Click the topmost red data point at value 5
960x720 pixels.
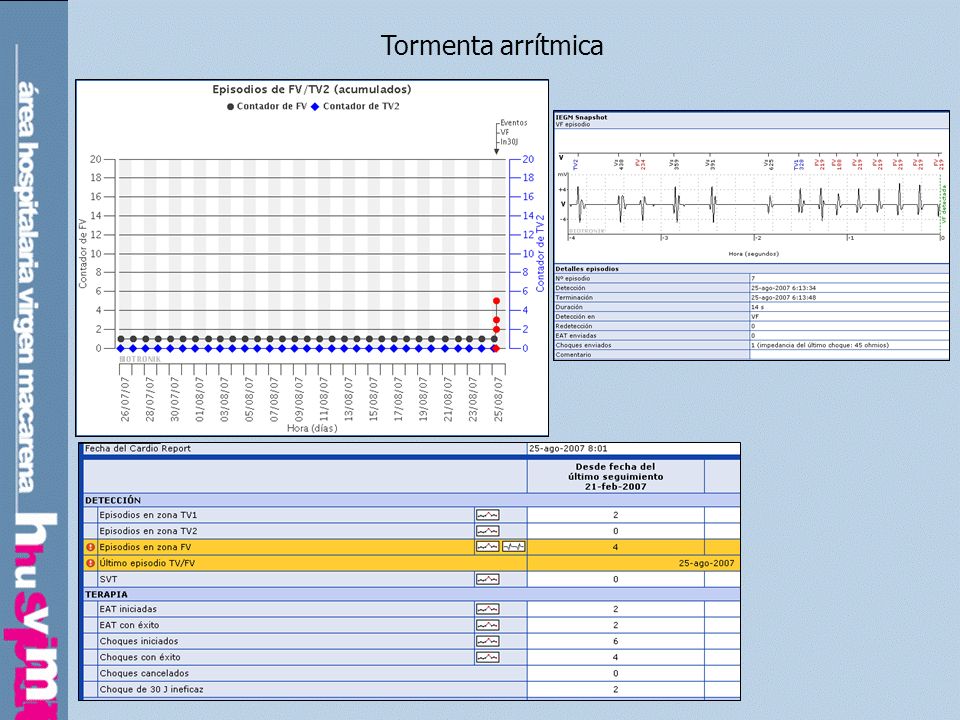coord(496,301)
